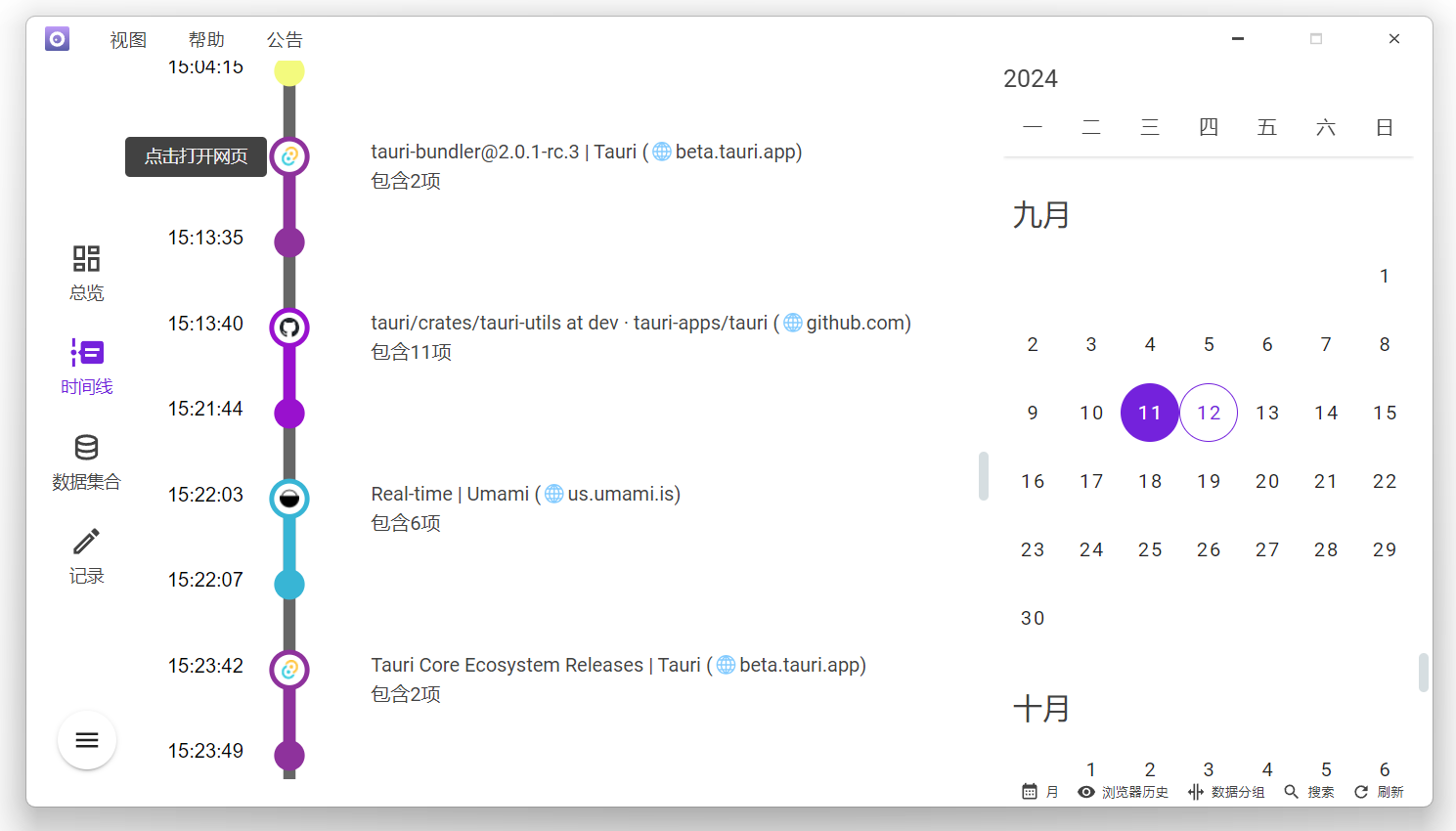1456x831 pixels.
Task: Toggle 数据分组 data grouping
Action: (x=1195, y=792)
